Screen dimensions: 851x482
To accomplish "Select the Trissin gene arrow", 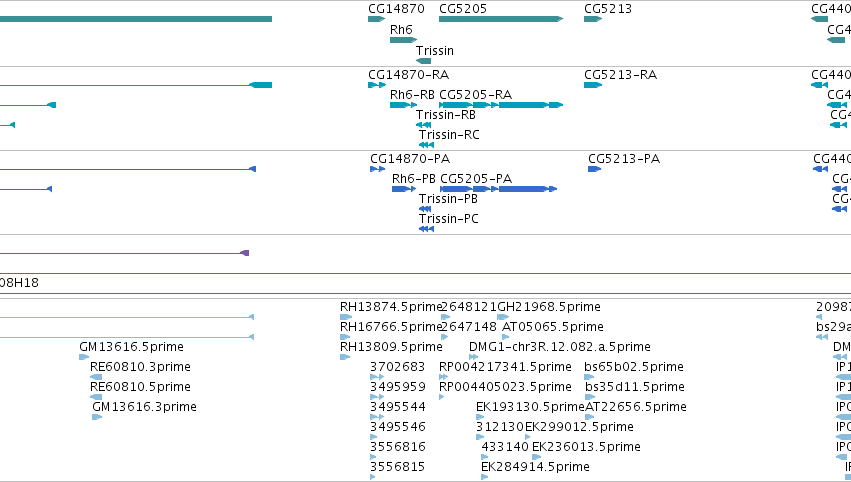I will (423, 61).
